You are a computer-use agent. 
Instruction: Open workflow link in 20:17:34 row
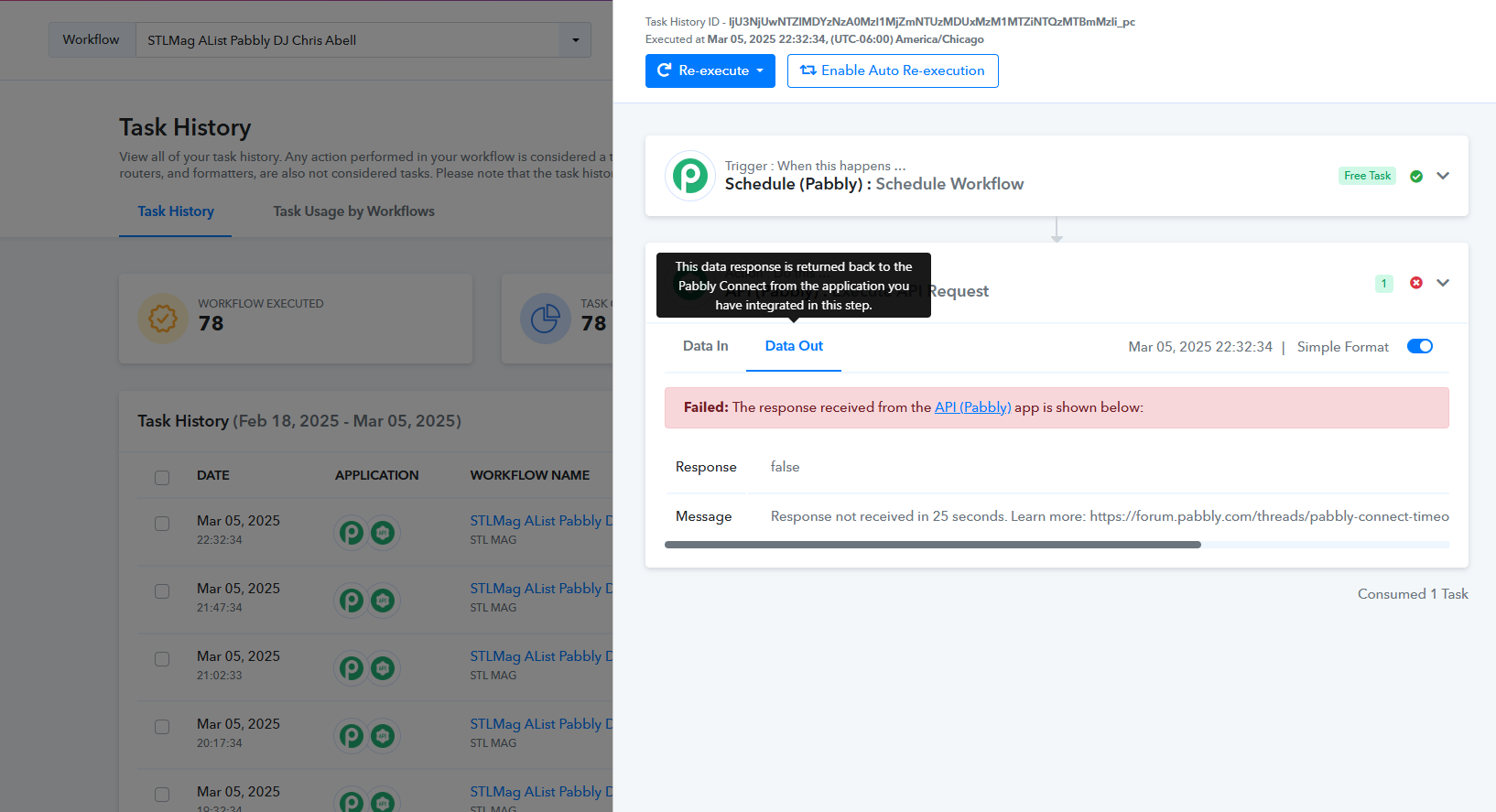541,724
